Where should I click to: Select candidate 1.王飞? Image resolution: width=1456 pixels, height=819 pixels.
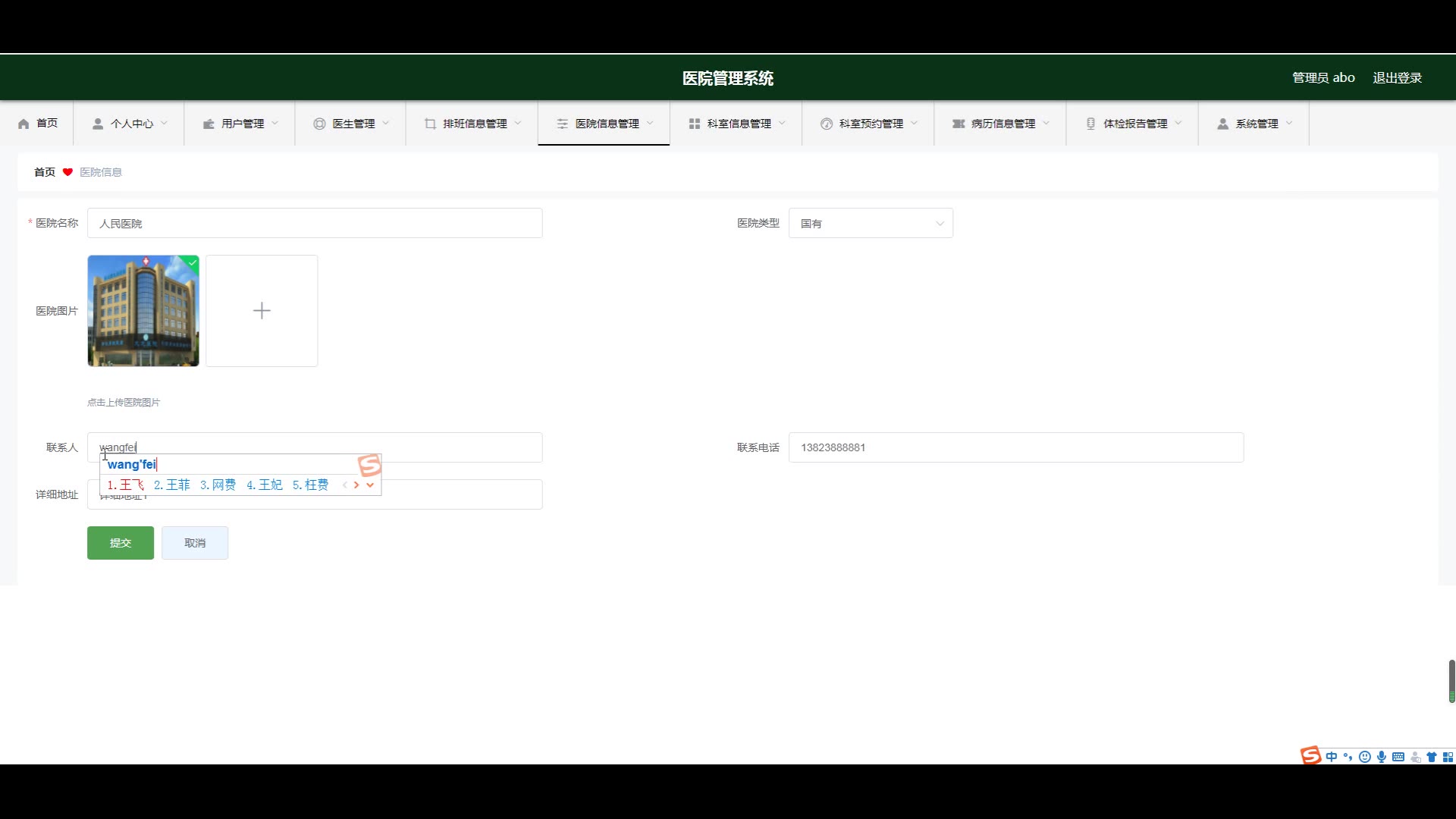126,485
